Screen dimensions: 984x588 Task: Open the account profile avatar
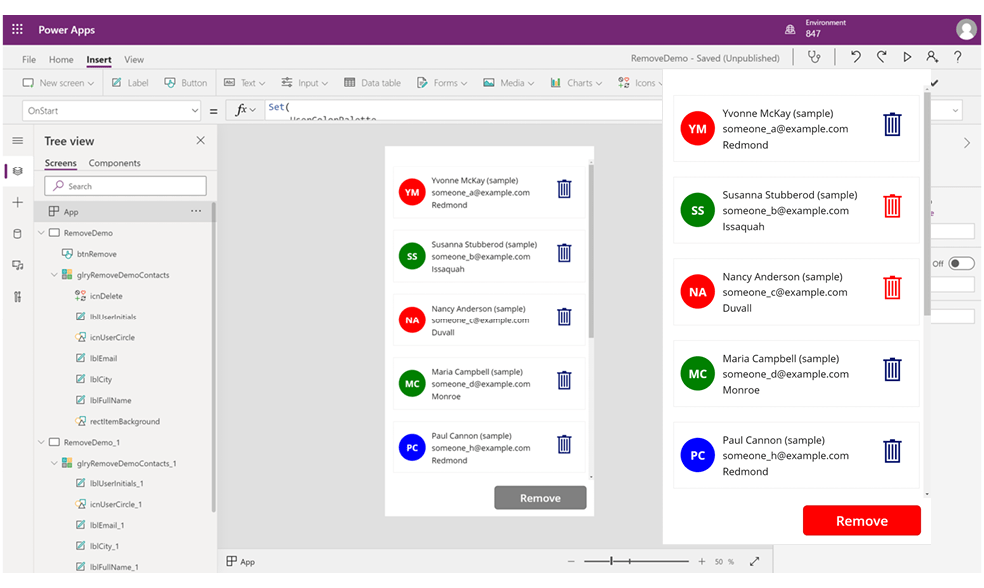[x=966, y=29]
